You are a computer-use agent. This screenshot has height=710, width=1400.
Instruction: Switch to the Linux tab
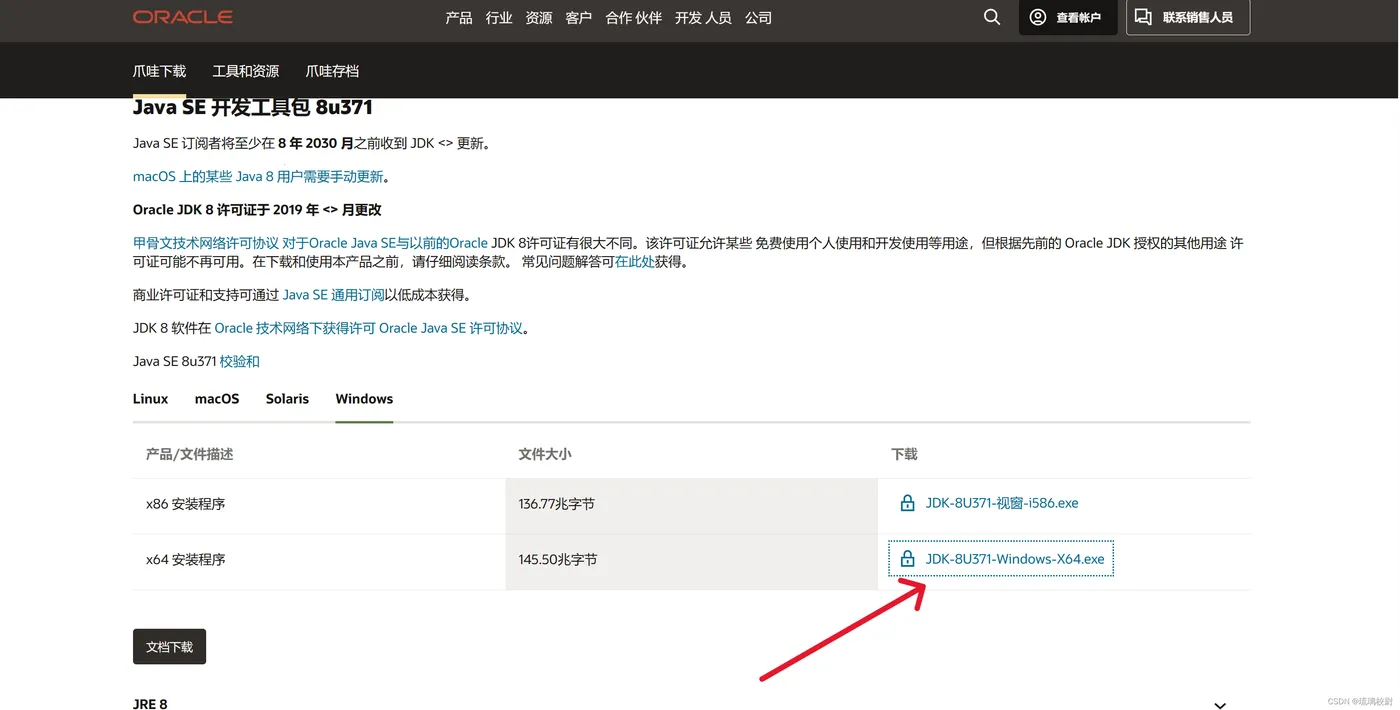(x=151, y=399)
